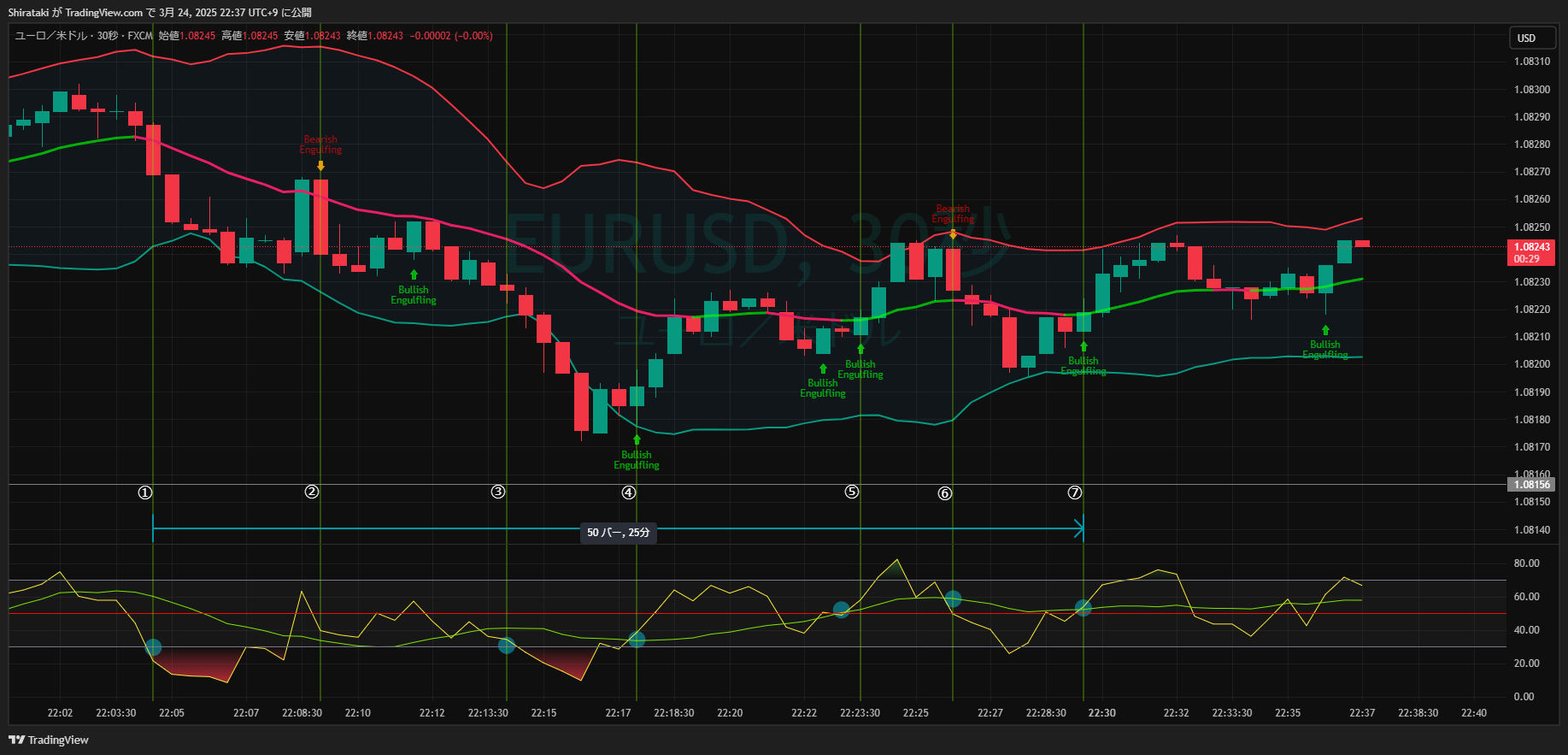
Task: Click the 1.08210 price axis label
Action: [1532, 337]
